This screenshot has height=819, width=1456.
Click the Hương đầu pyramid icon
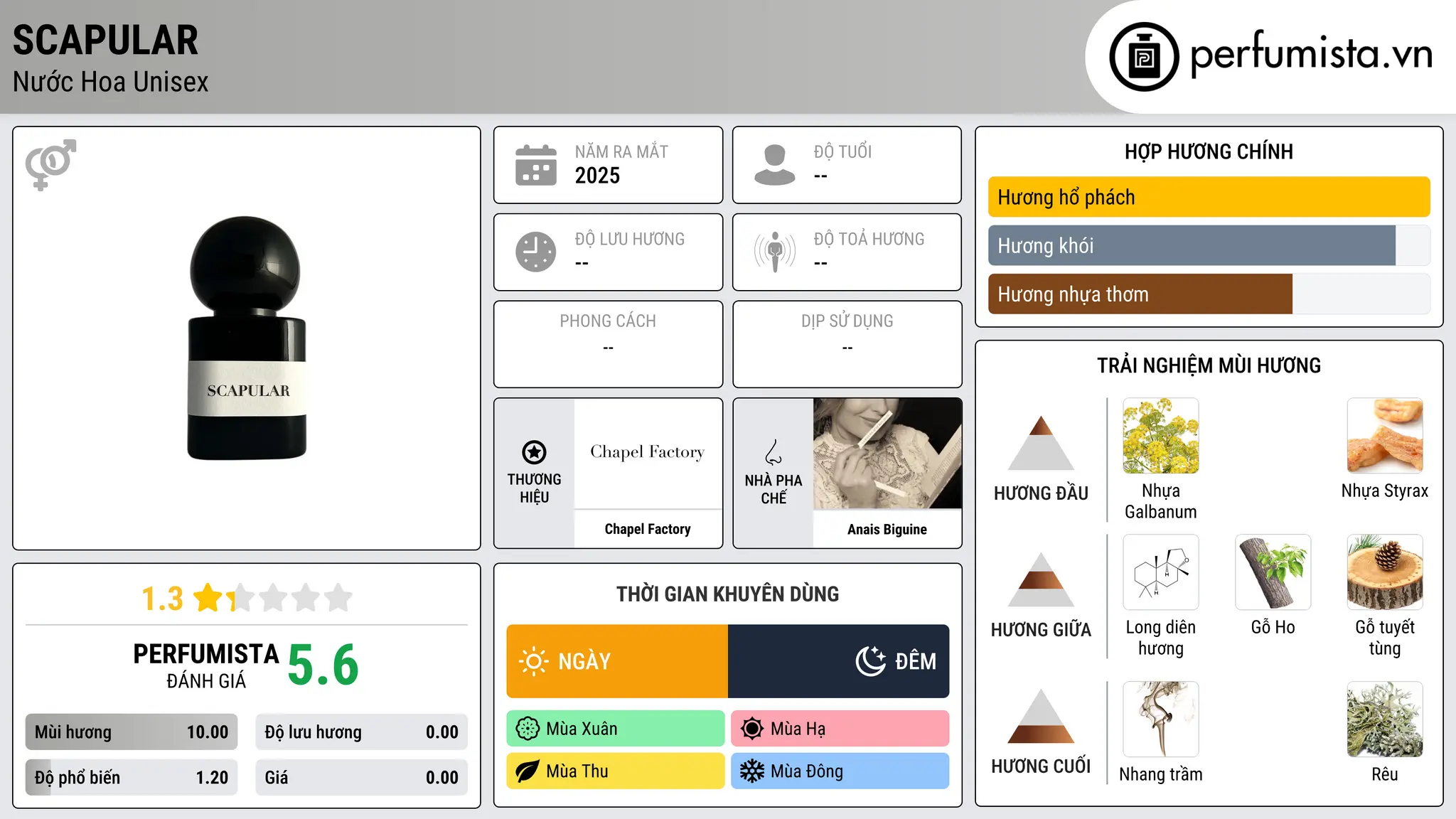tap(1041, 443)
